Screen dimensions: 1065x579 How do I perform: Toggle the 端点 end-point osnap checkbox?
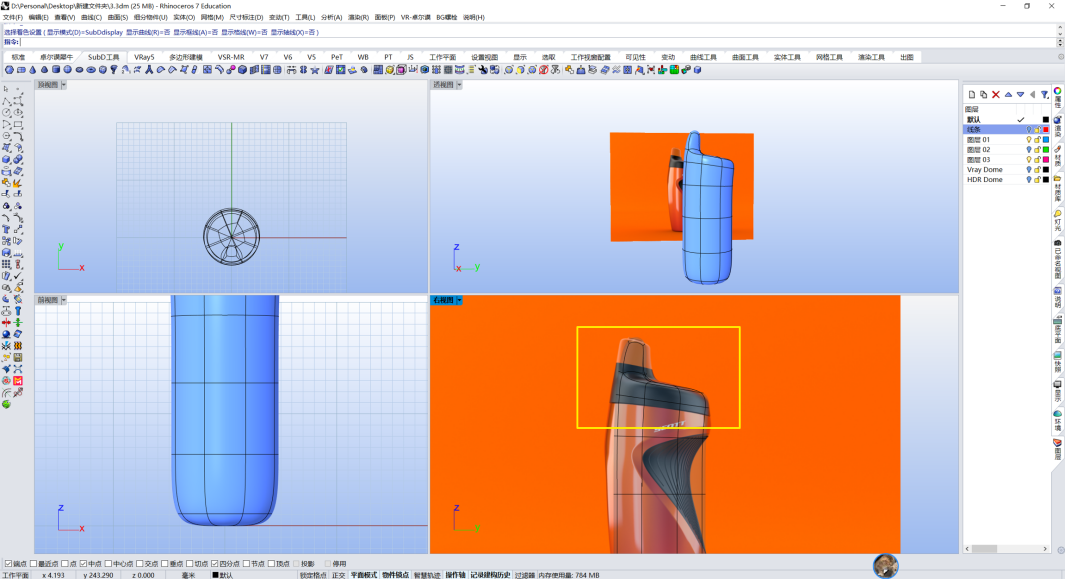click(x=8, y=564)
